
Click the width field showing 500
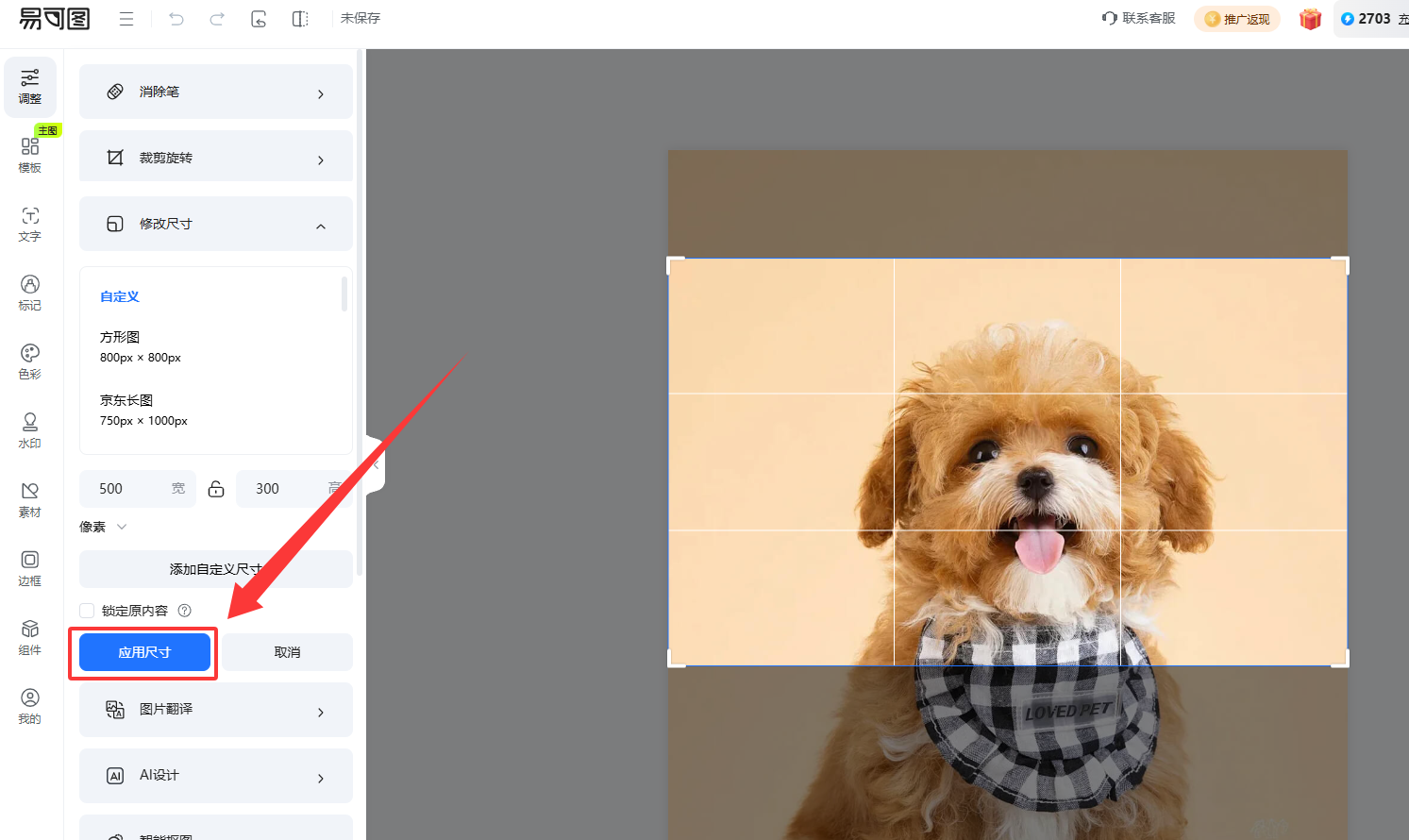tap(138, 489)
